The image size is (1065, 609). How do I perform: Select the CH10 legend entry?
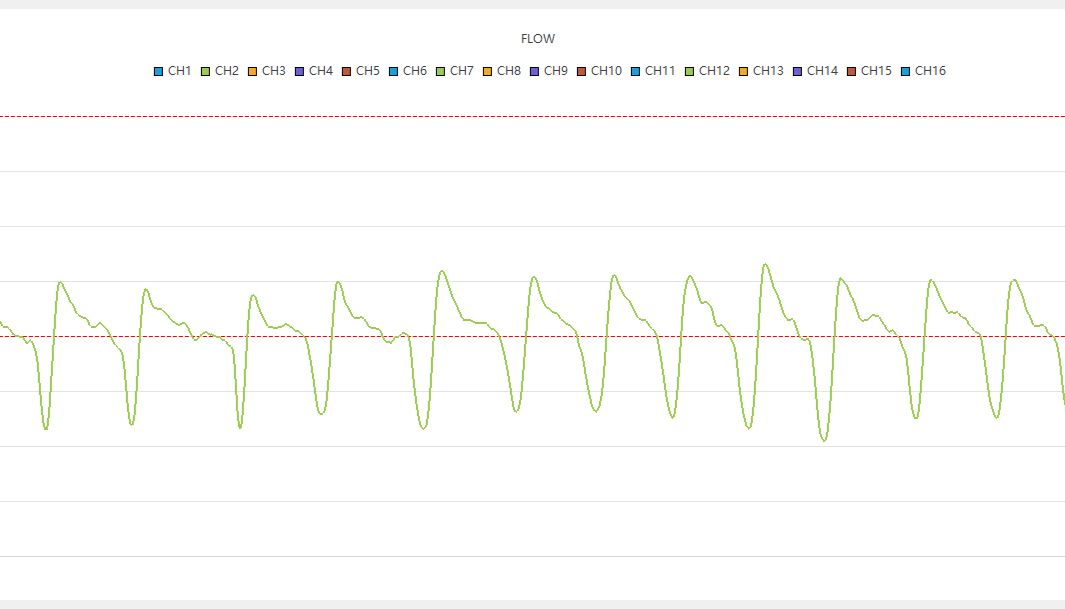click(599, 71)
